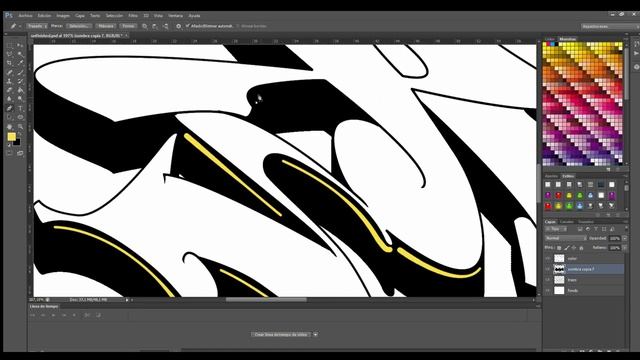This screenshot has width=640, height=360.
Task: Select the Path Selection tool
Action: click(x=10, y=117)
